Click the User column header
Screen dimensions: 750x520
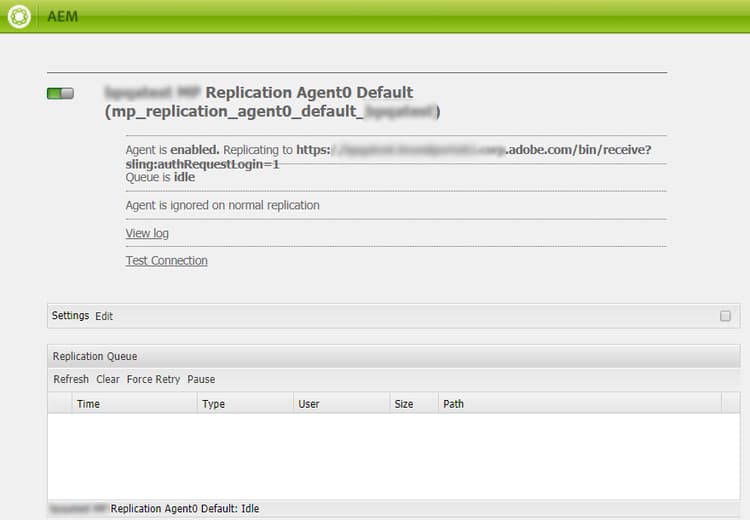pyautogui.click(x=309, y=404)
